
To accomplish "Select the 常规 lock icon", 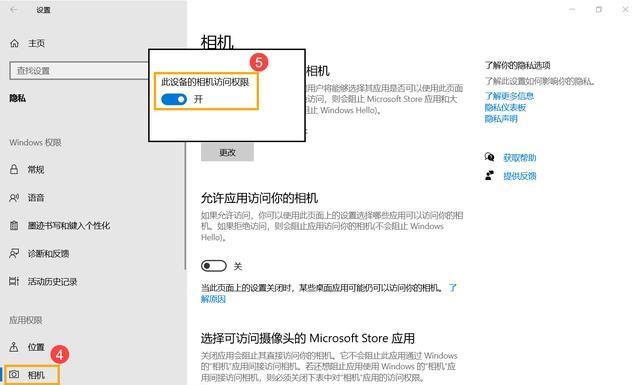I will pyautogui.click(x=14, y=169).
